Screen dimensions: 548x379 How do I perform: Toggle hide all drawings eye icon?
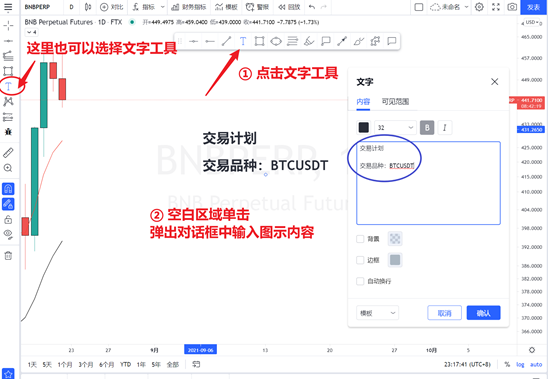pyautogui.click(x=8, y=234)
